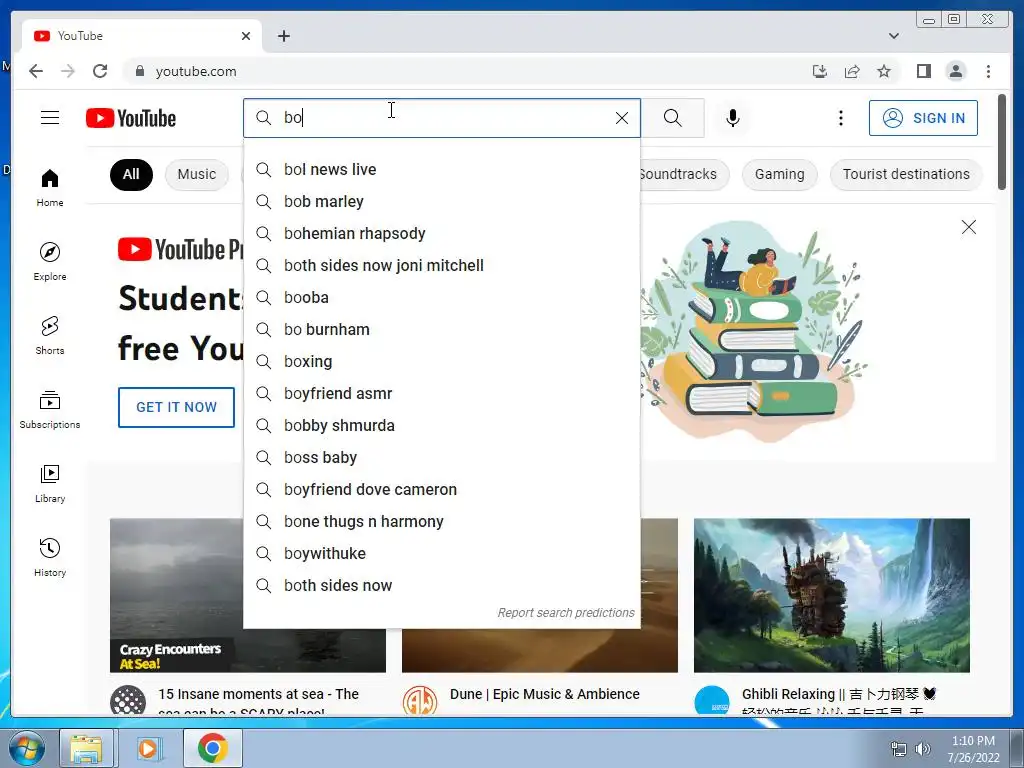Open 'Dune | Epic Music & Ambience' title
The width and height of the screenshot is (1024, 768).
[x=545, y=694]
